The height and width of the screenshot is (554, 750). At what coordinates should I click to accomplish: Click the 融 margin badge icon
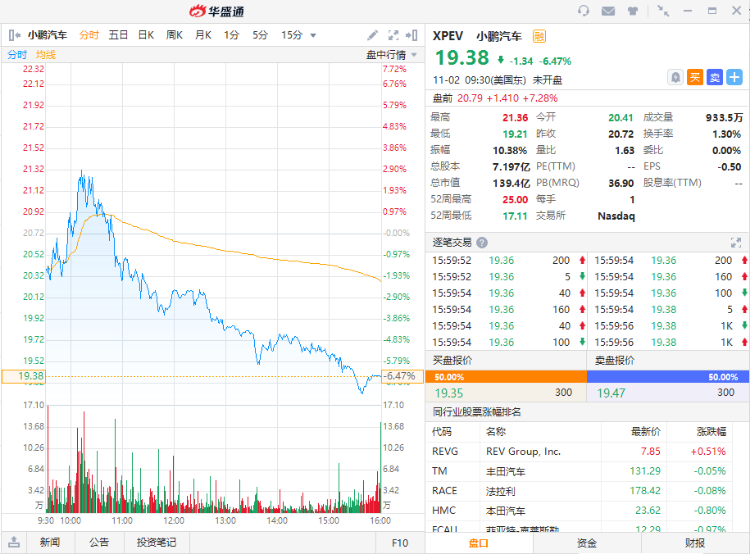point(539,36)
